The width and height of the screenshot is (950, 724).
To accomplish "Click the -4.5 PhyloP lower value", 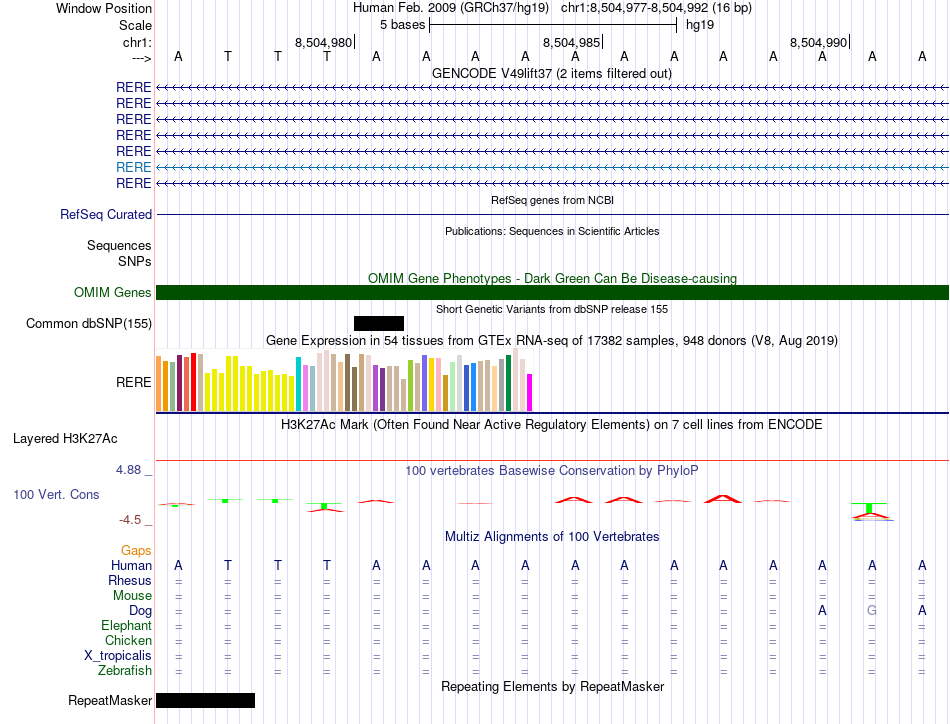I will 130,520.
